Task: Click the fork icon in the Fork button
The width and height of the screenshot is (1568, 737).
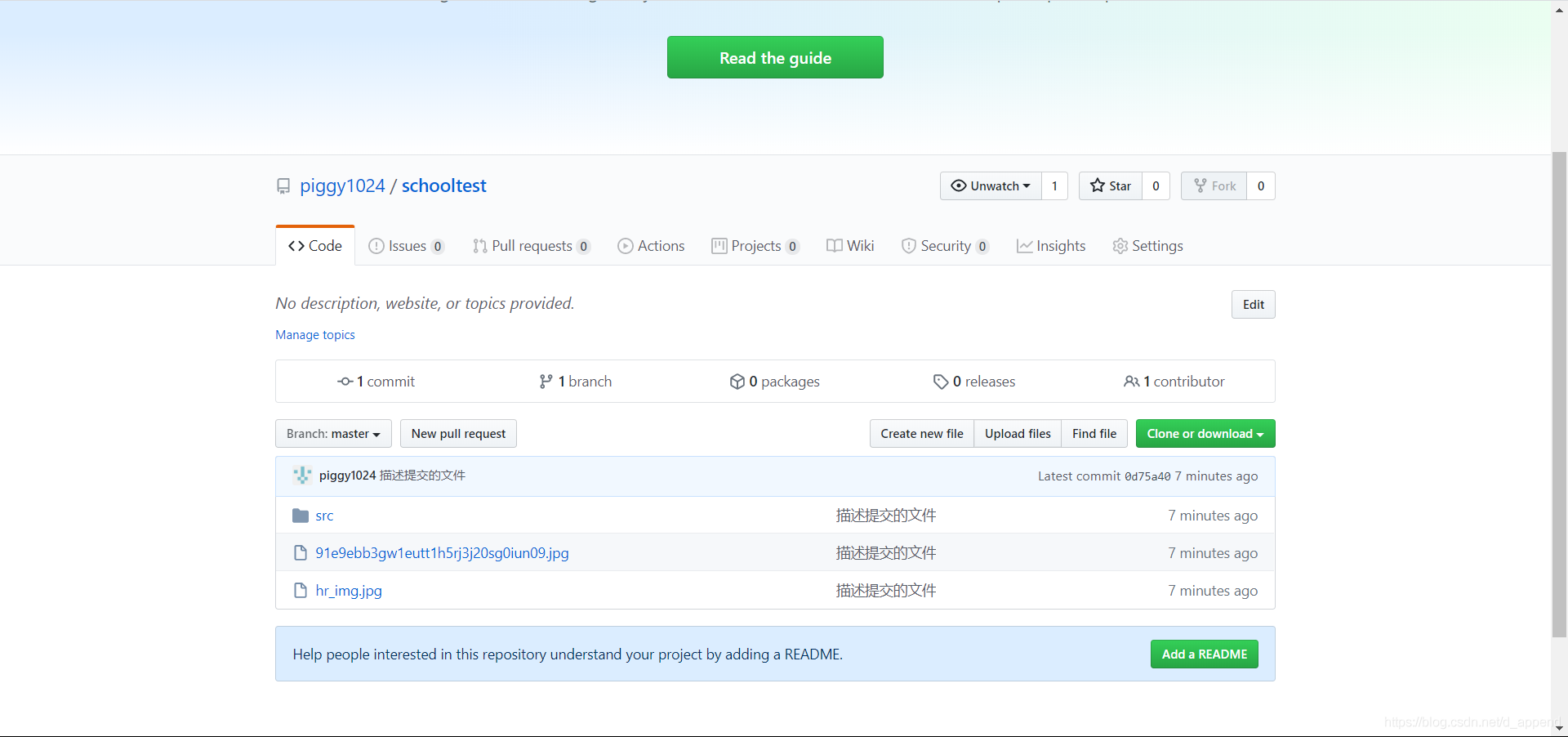Action: pos(1200,185)
